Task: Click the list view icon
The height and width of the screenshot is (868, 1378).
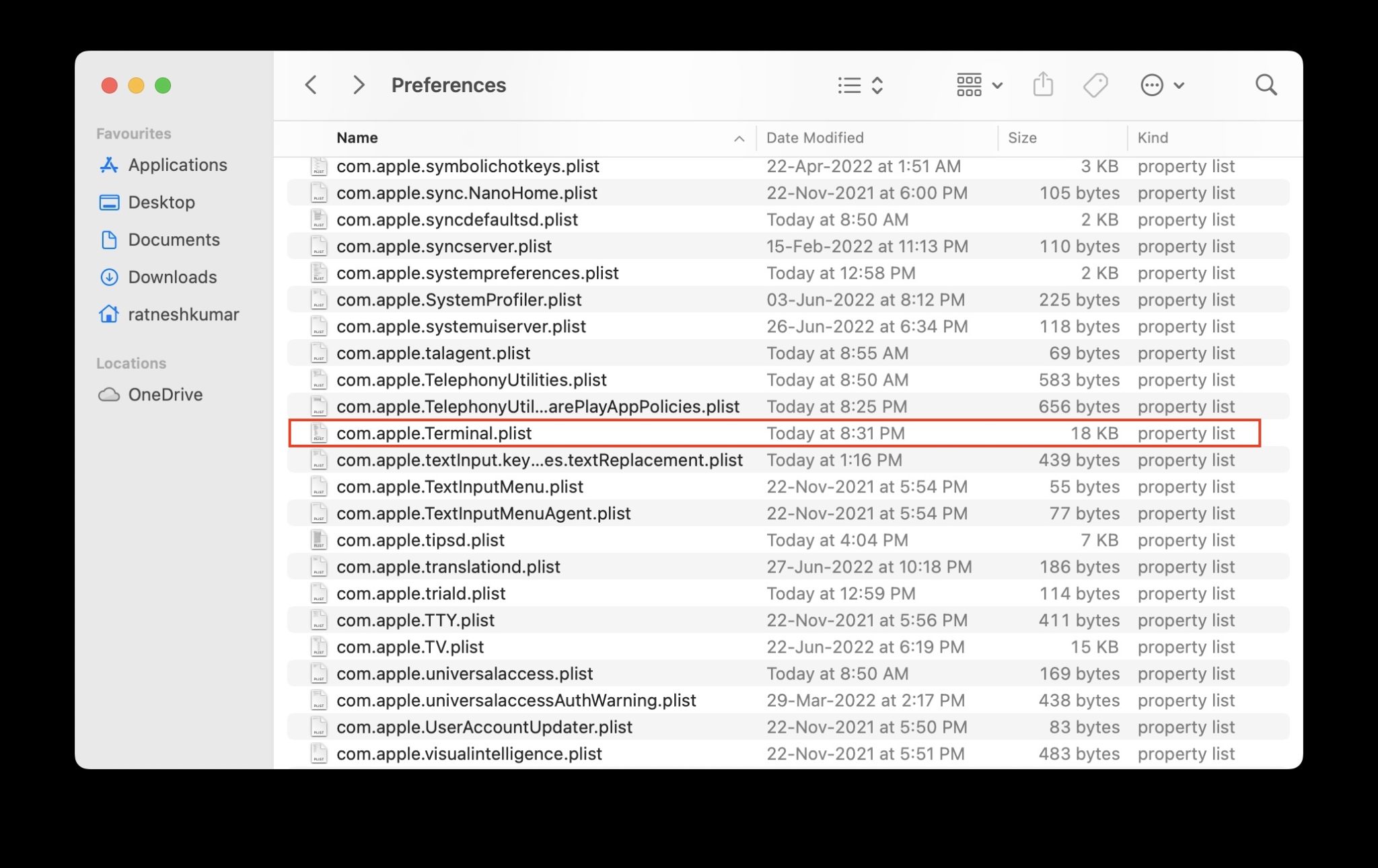Action: click(x=849, y=84)
